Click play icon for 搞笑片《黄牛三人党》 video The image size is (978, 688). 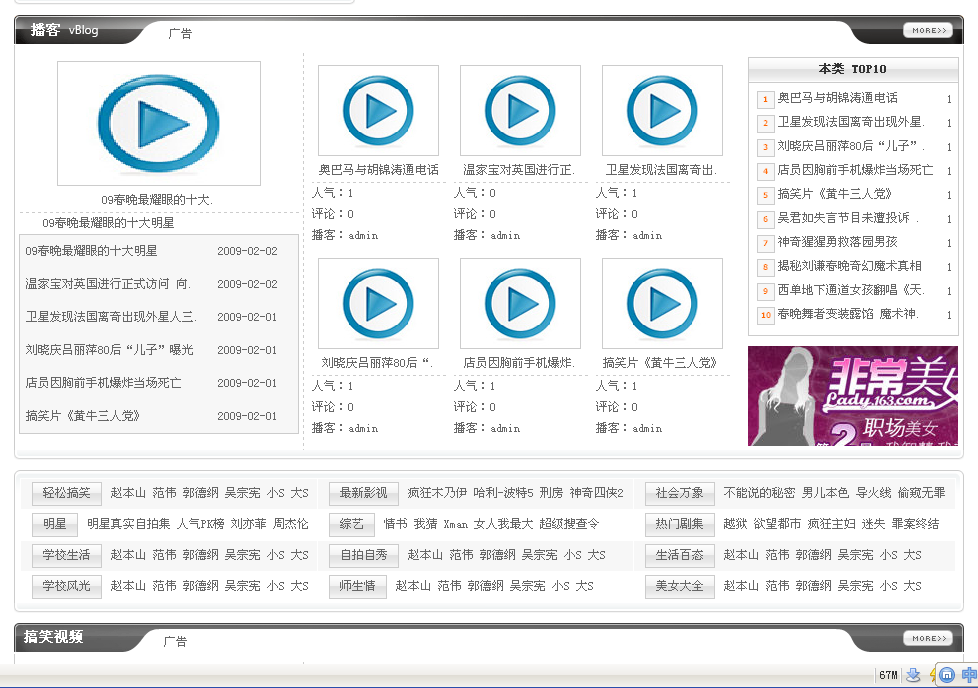coord(662,303)
